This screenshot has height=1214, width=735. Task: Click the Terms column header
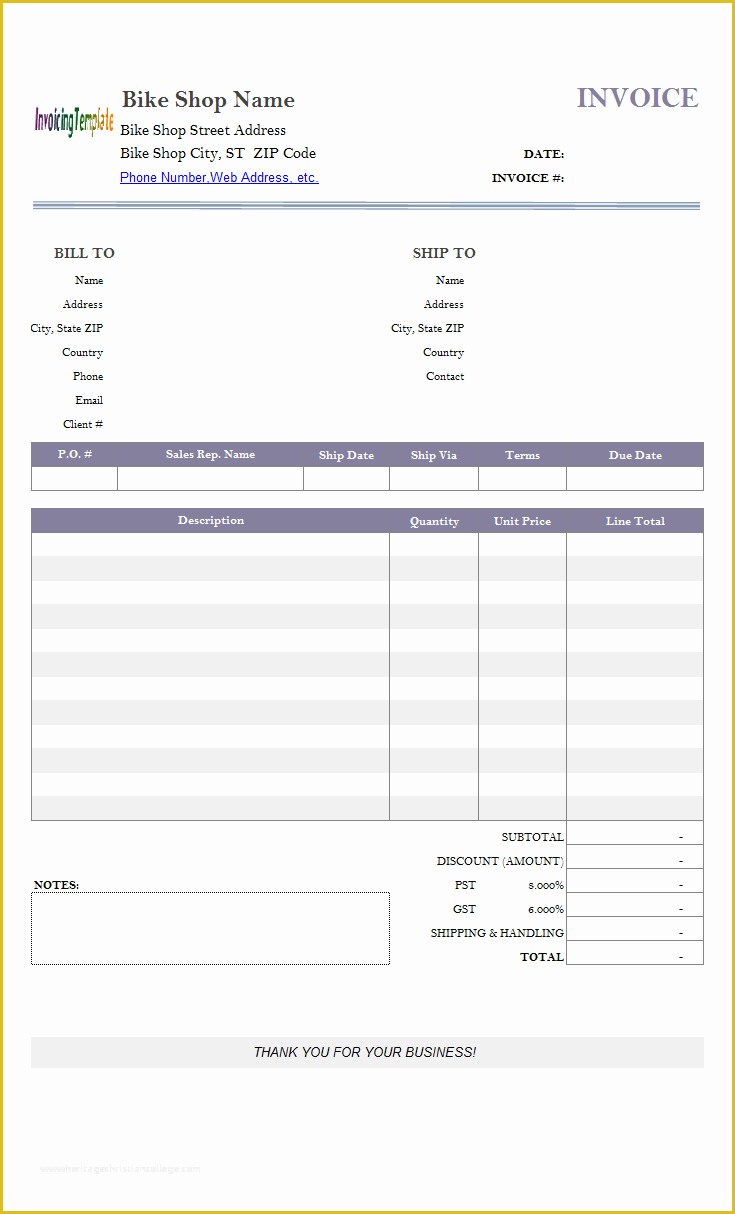tap(522, 455)
